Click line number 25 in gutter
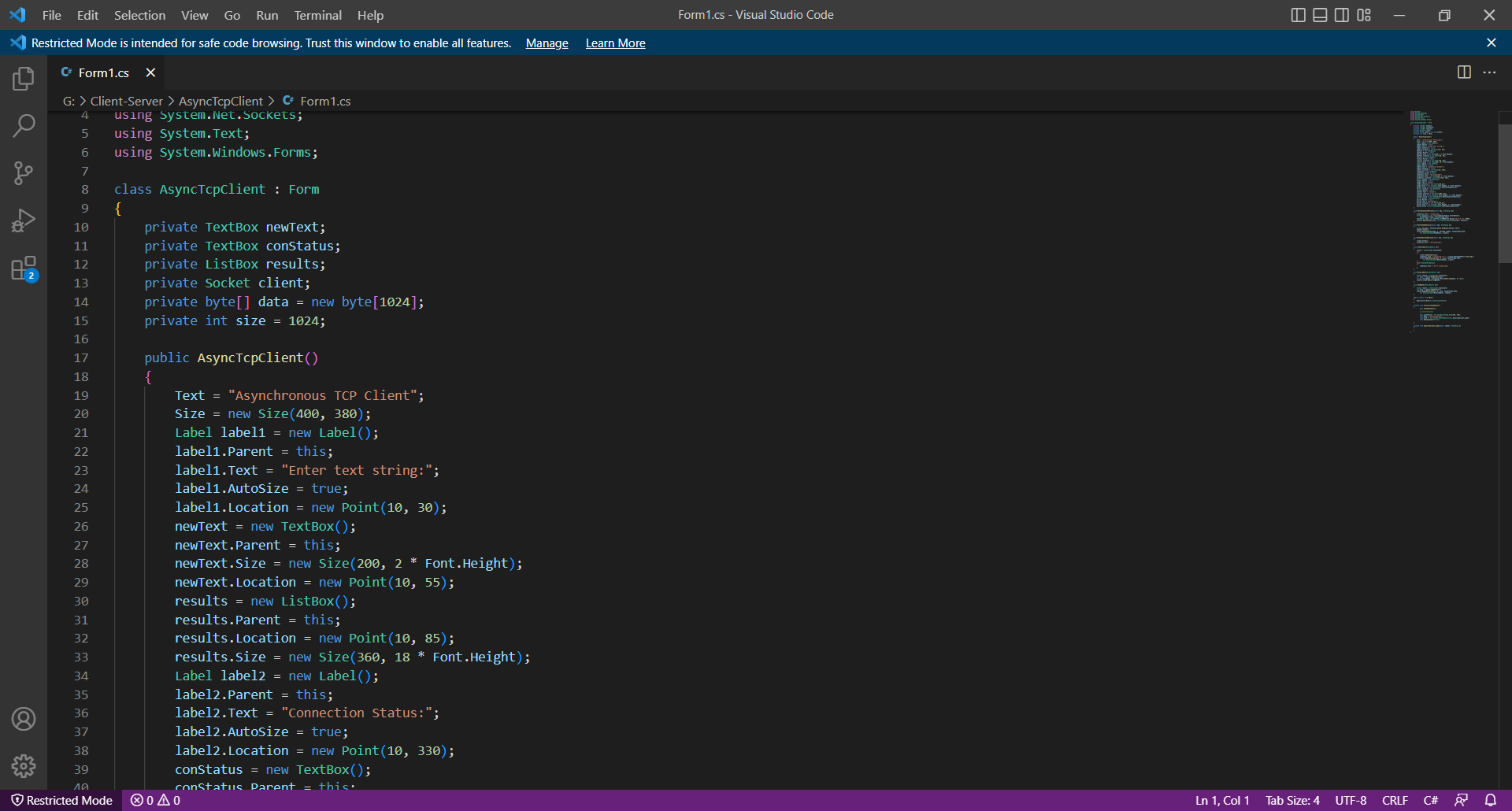 pos(81,508)
